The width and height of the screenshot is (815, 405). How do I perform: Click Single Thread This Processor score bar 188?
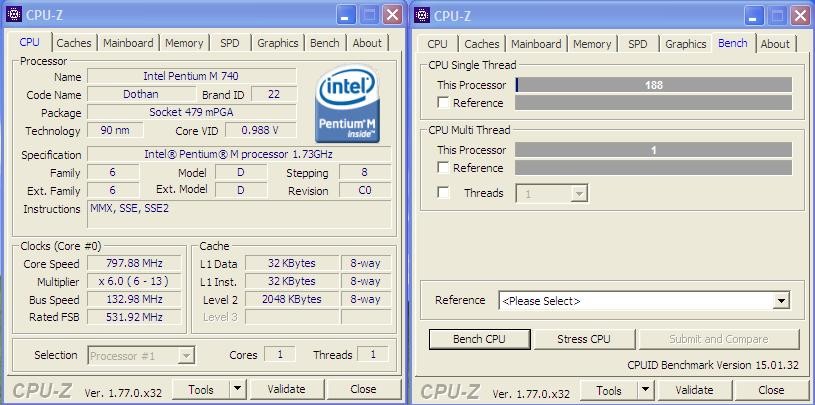point(653,85)
